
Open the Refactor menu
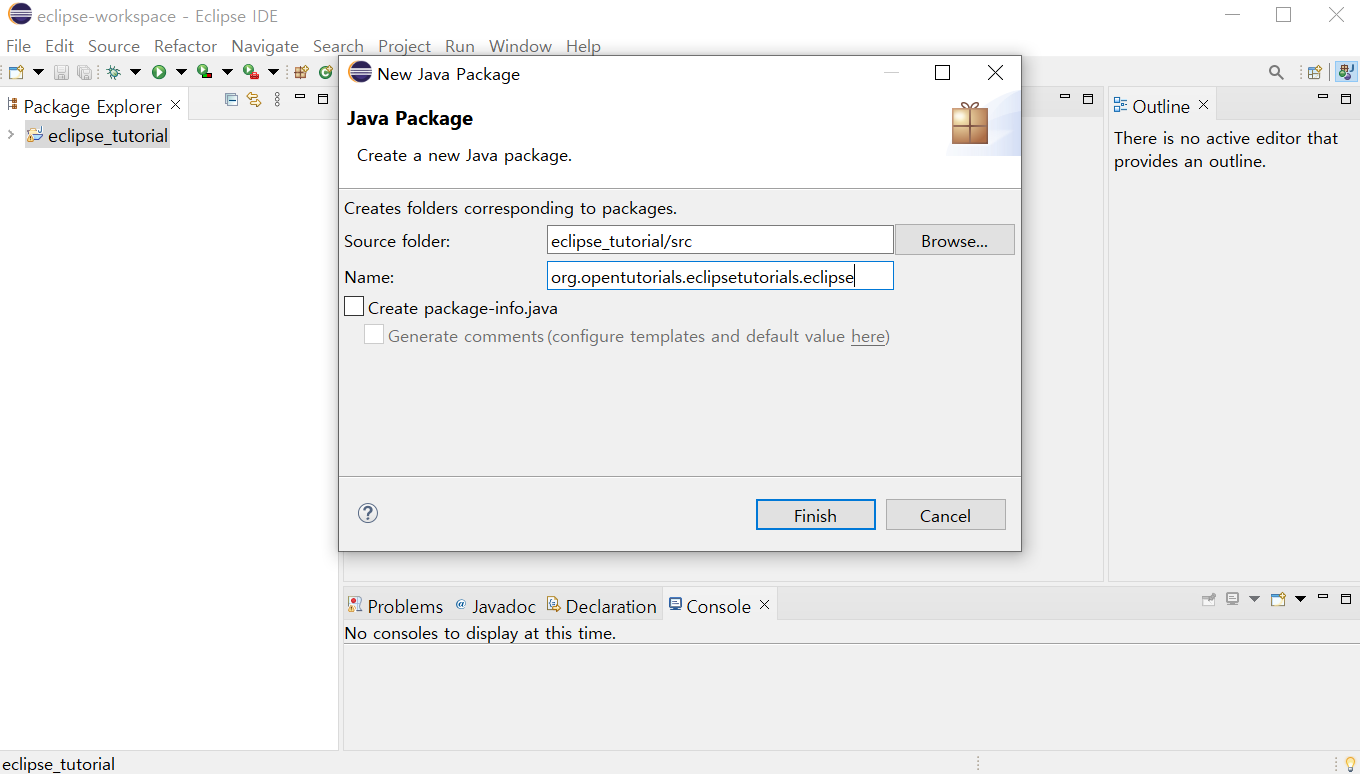(185, 46)
